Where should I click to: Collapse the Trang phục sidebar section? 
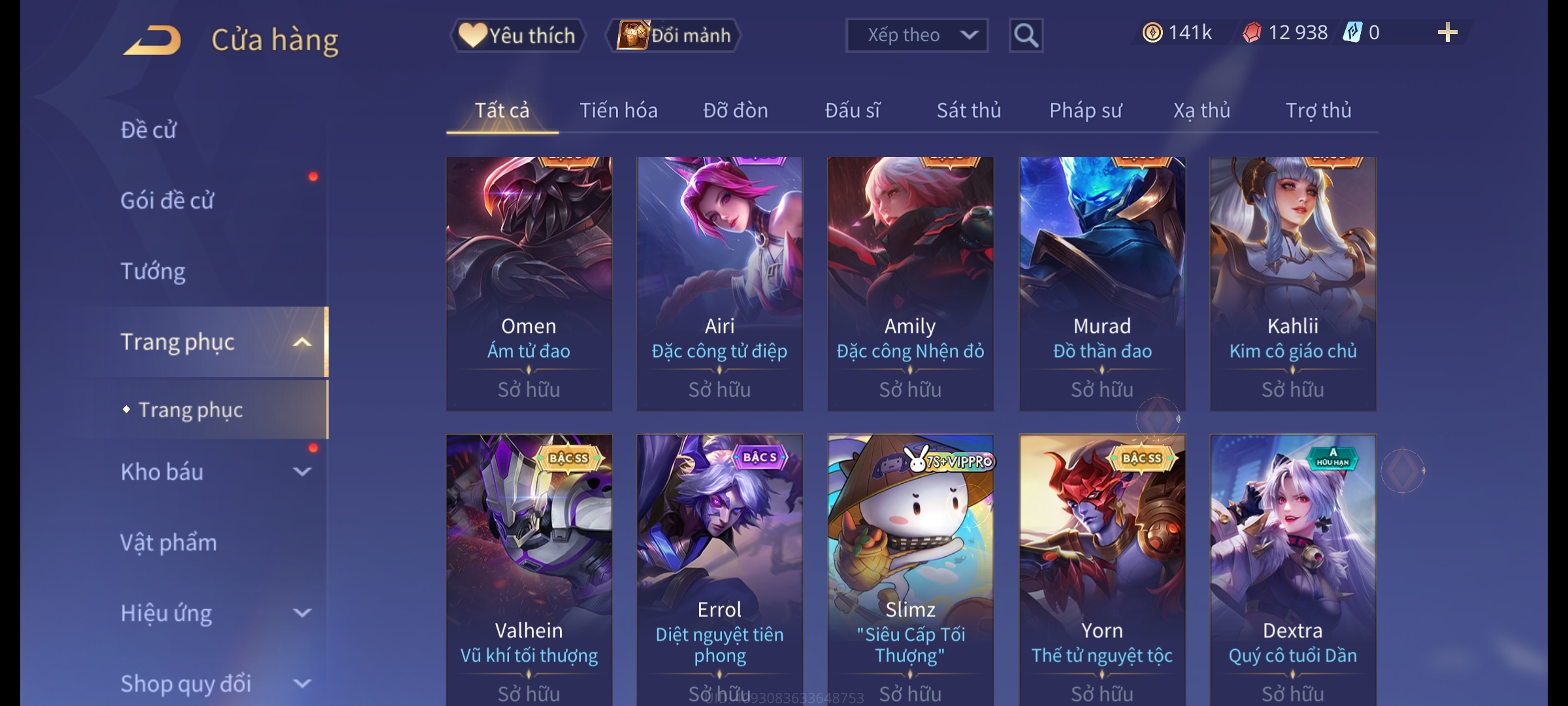coord(302,342)
